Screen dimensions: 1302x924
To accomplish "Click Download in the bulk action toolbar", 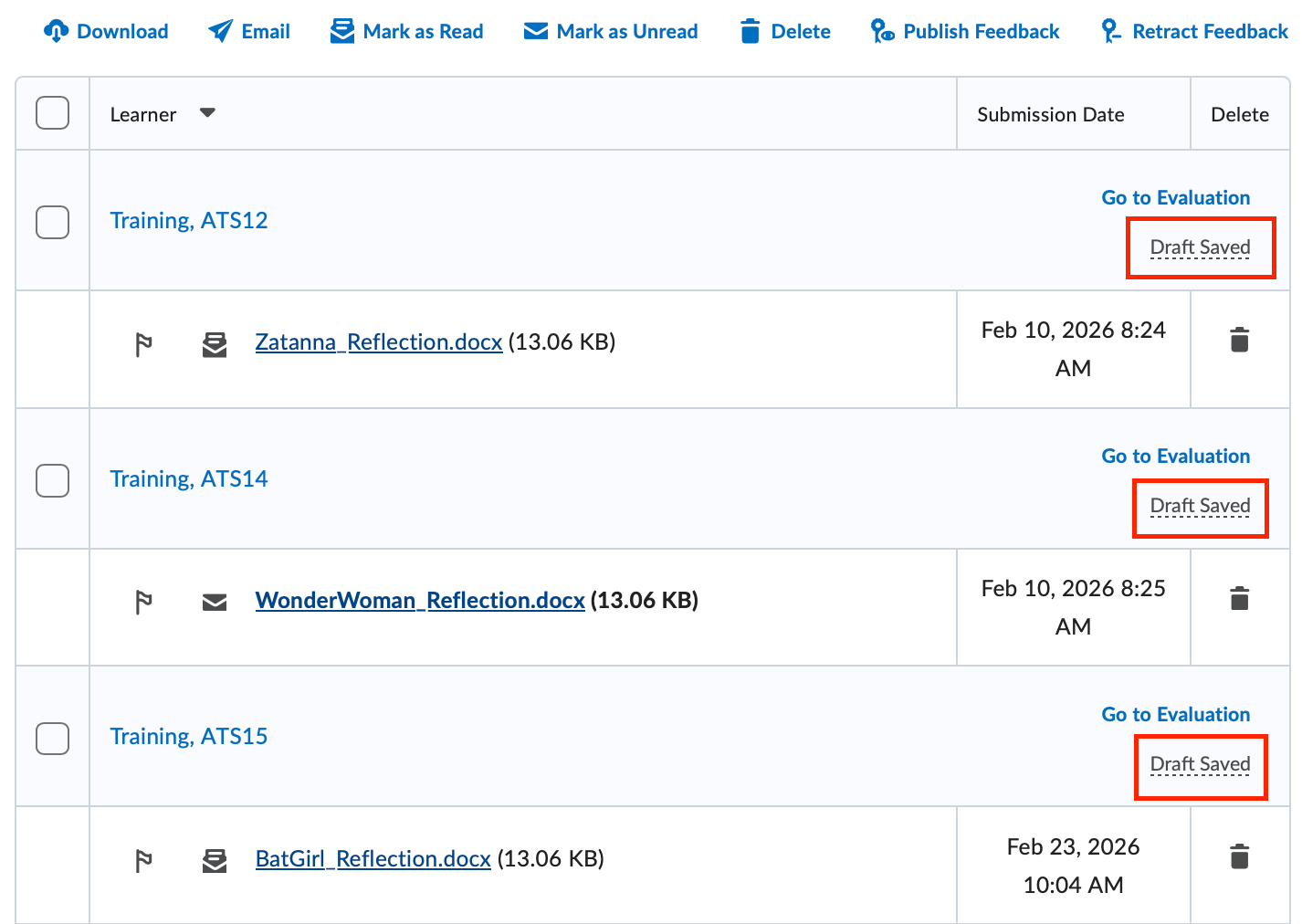I will click(106, 32).
